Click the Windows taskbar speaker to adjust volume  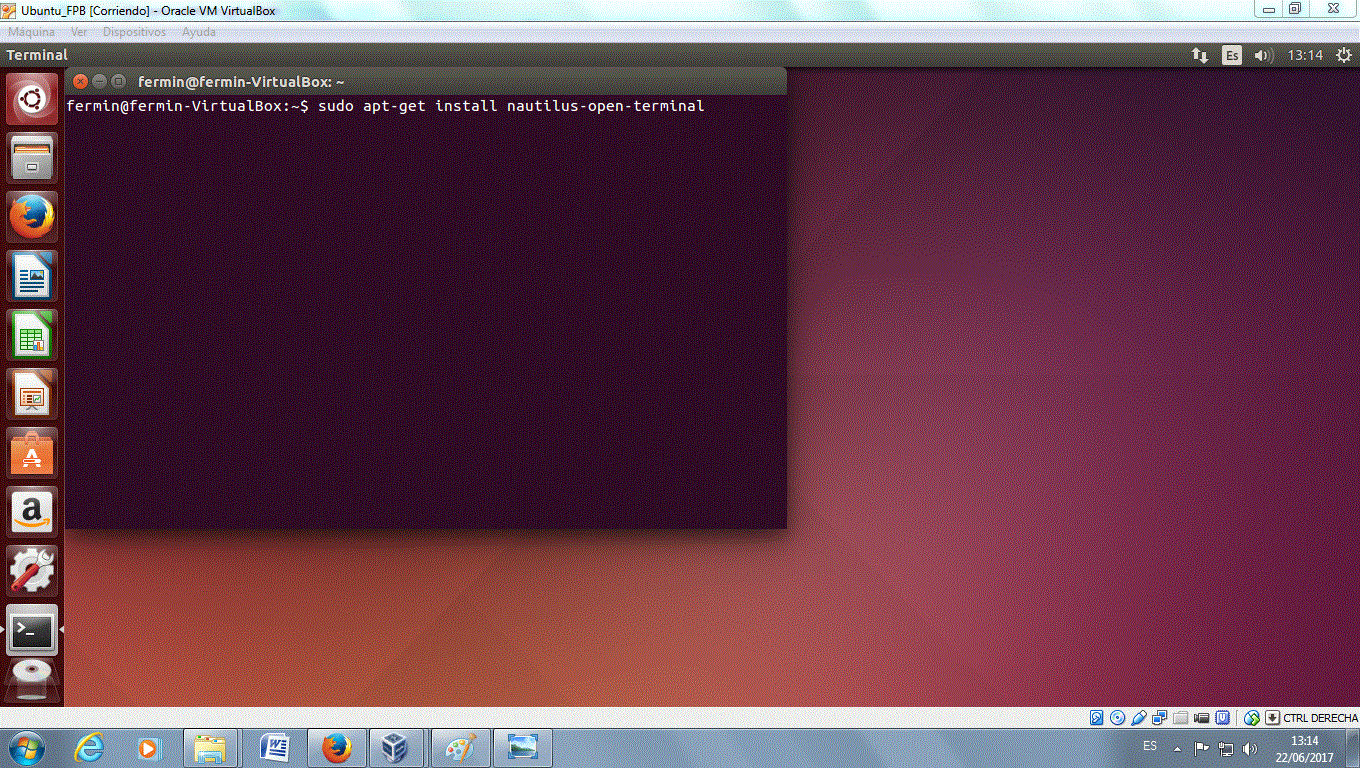pos(1250,746)
